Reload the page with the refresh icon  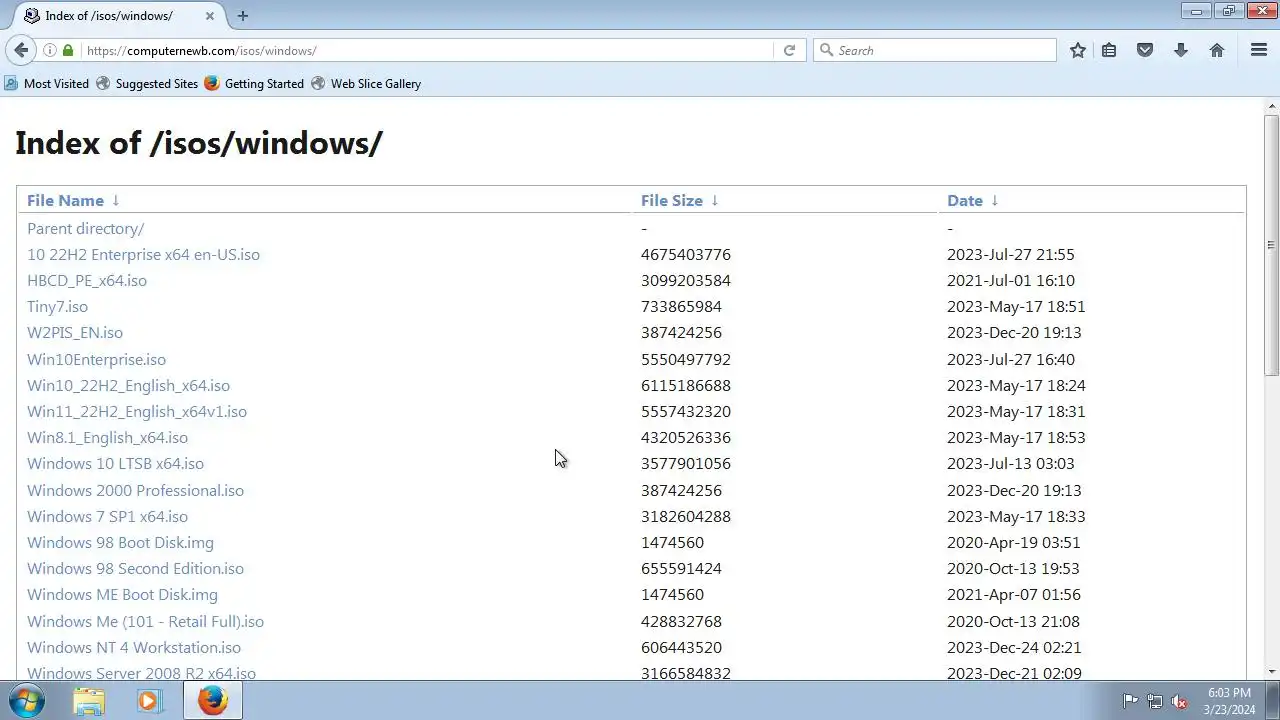[789, 50]
